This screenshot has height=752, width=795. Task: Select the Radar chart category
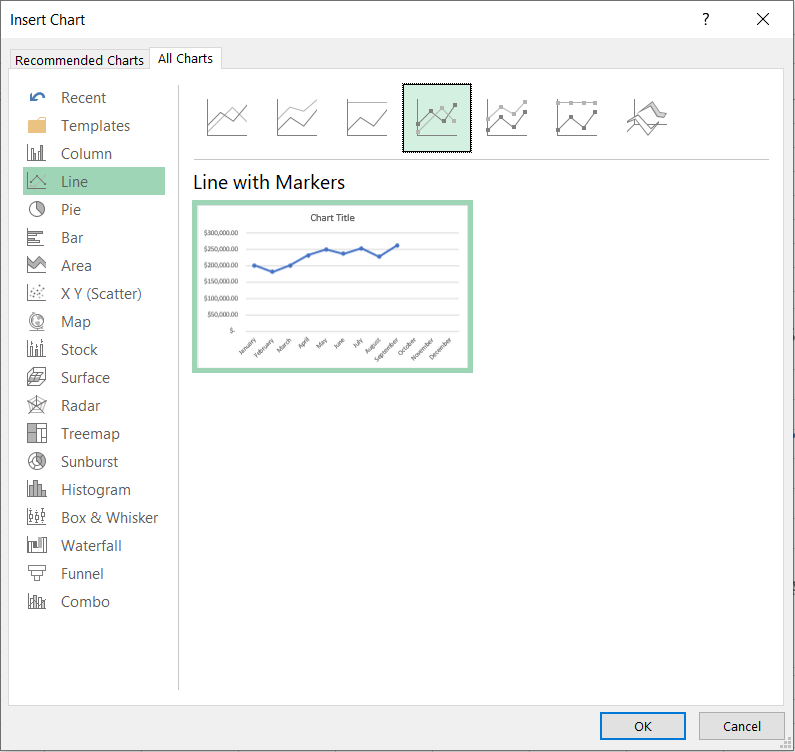(80, 406)
